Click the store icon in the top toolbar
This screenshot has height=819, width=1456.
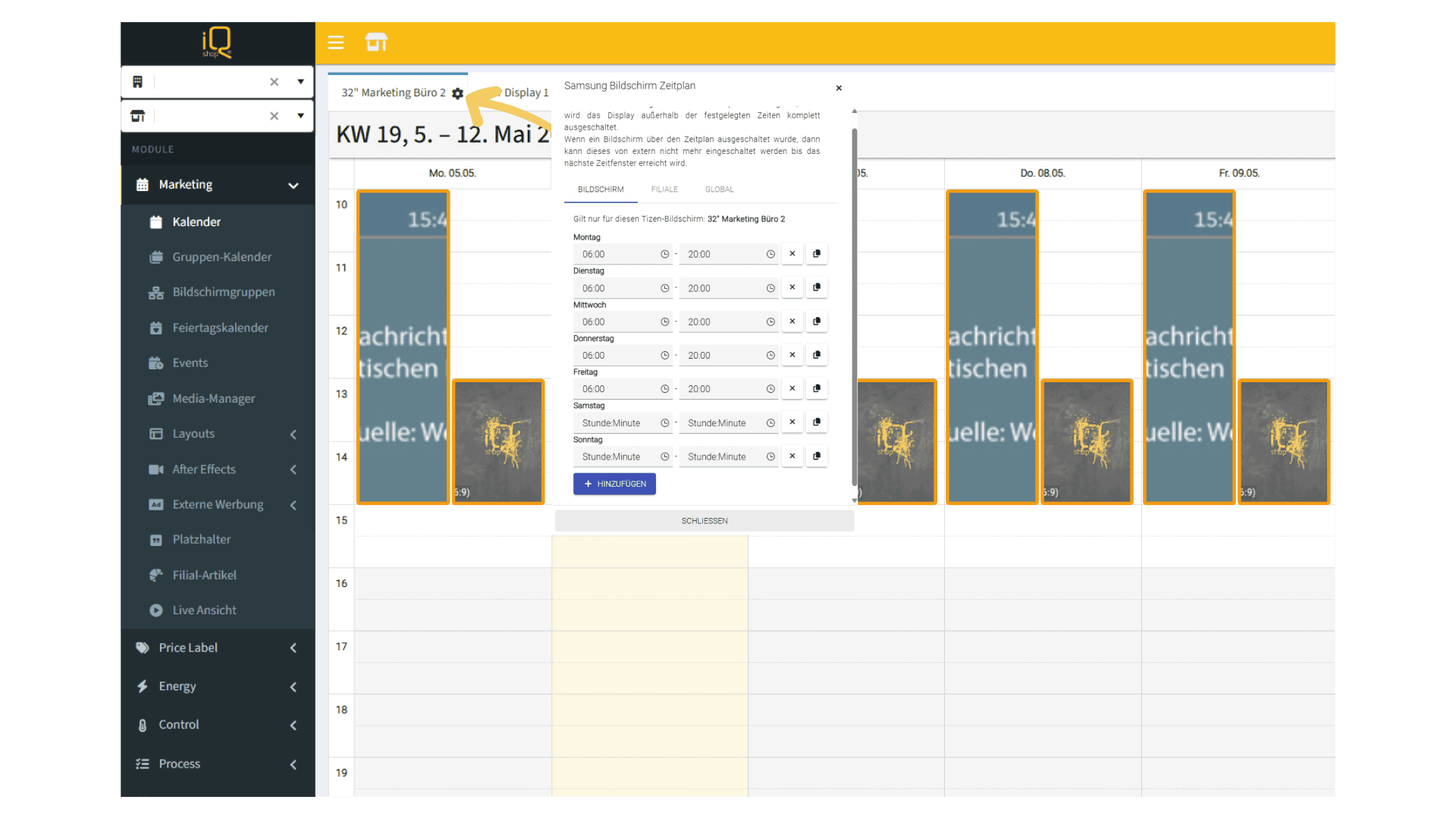click(377, 42)
